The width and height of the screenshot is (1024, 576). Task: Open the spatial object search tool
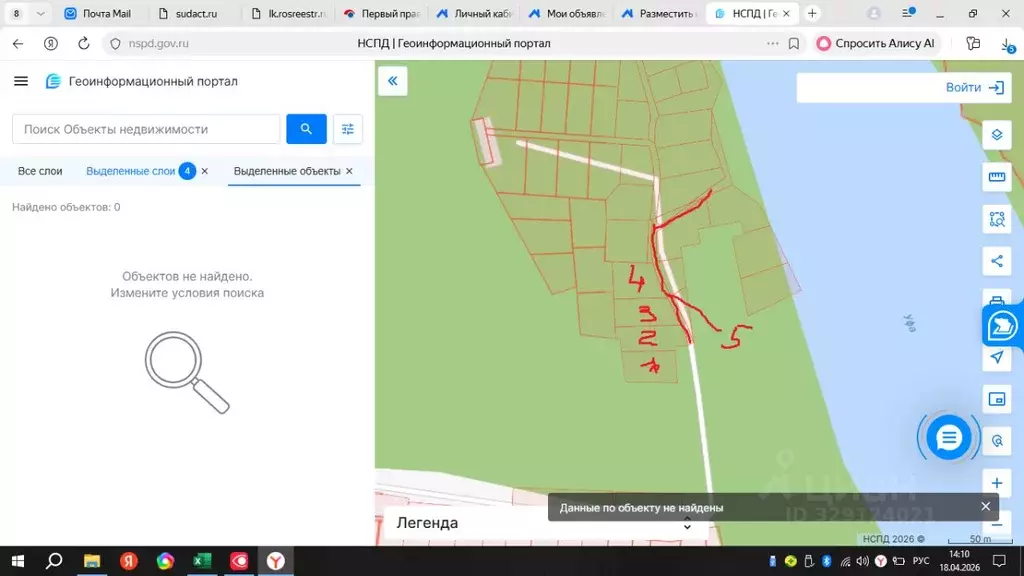[x=997, y=219]
